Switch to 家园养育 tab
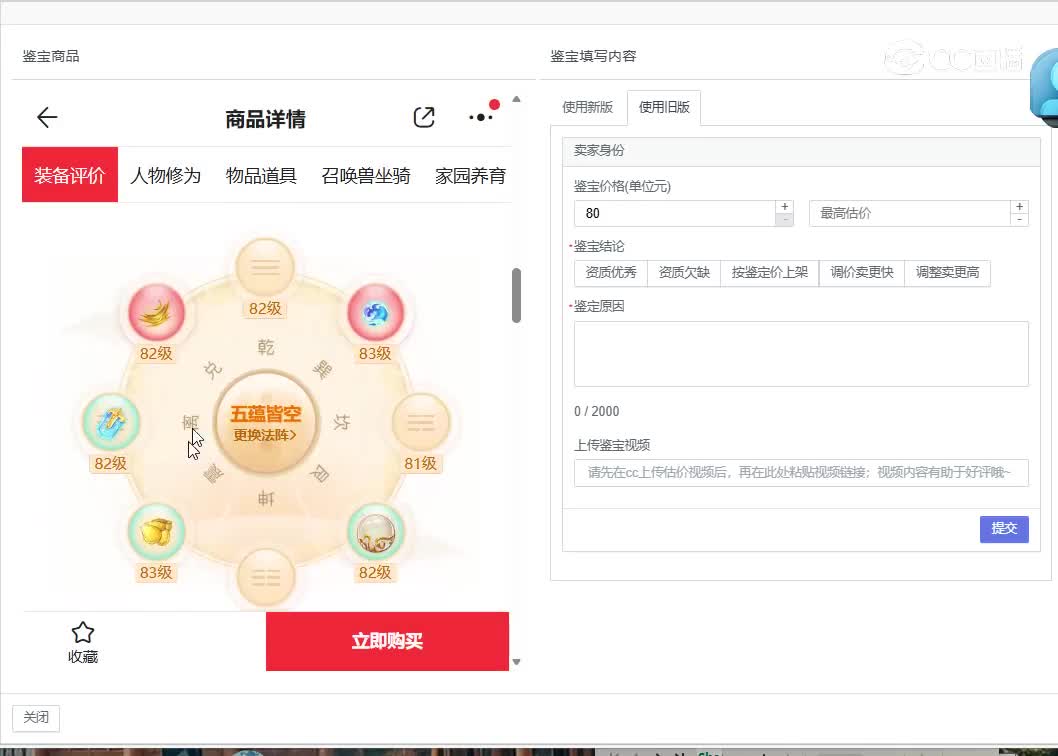The image size is (1058, 756). pyautogui.click(x=470, y=176)
